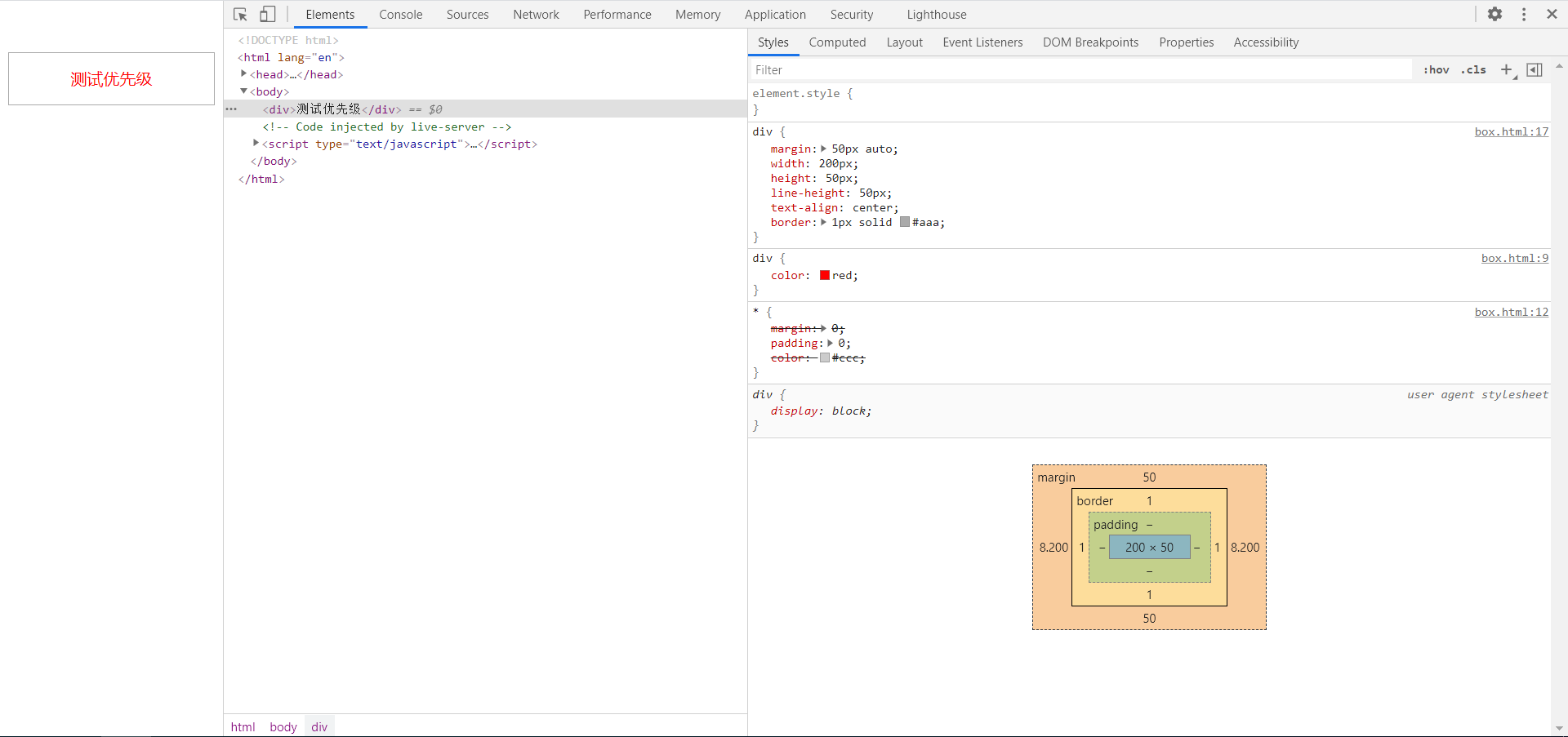This screenshot has height=737, width=1568.
Task: Open source link box.html:9
Action: point(1514,258)
